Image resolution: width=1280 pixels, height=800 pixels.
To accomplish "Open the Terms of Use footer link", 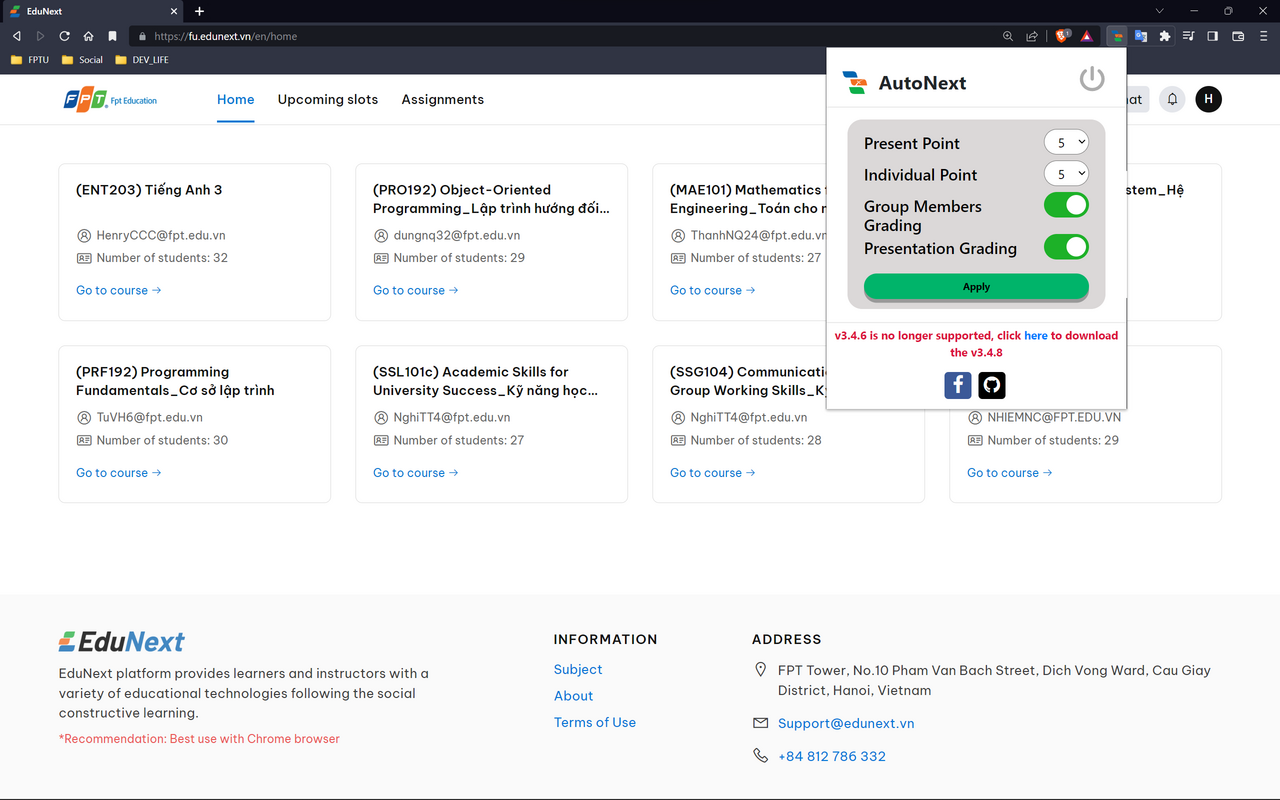I will tap(595, 722).
